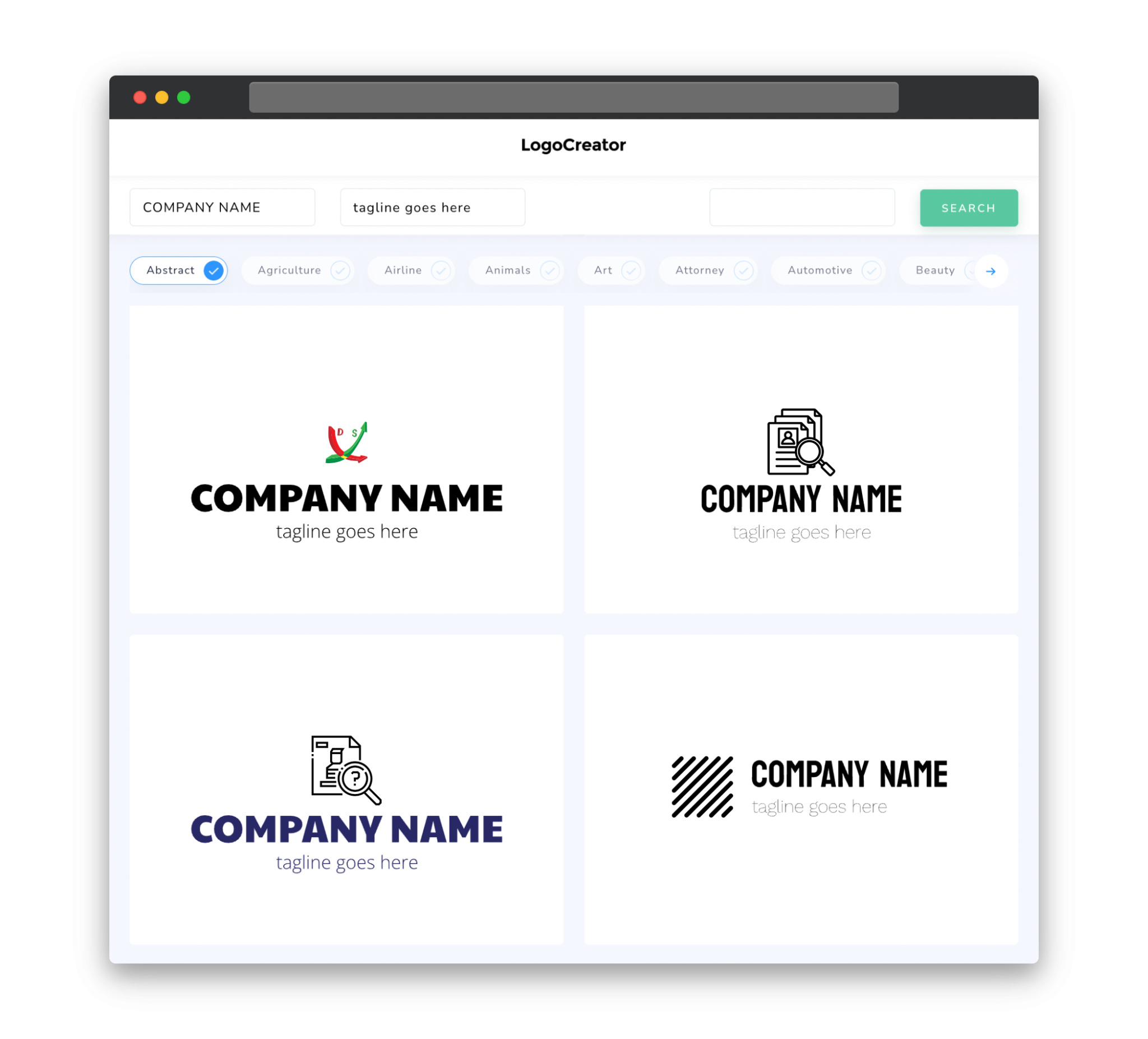
Task: Click the SEARCH button
Action: click(967, 207)
